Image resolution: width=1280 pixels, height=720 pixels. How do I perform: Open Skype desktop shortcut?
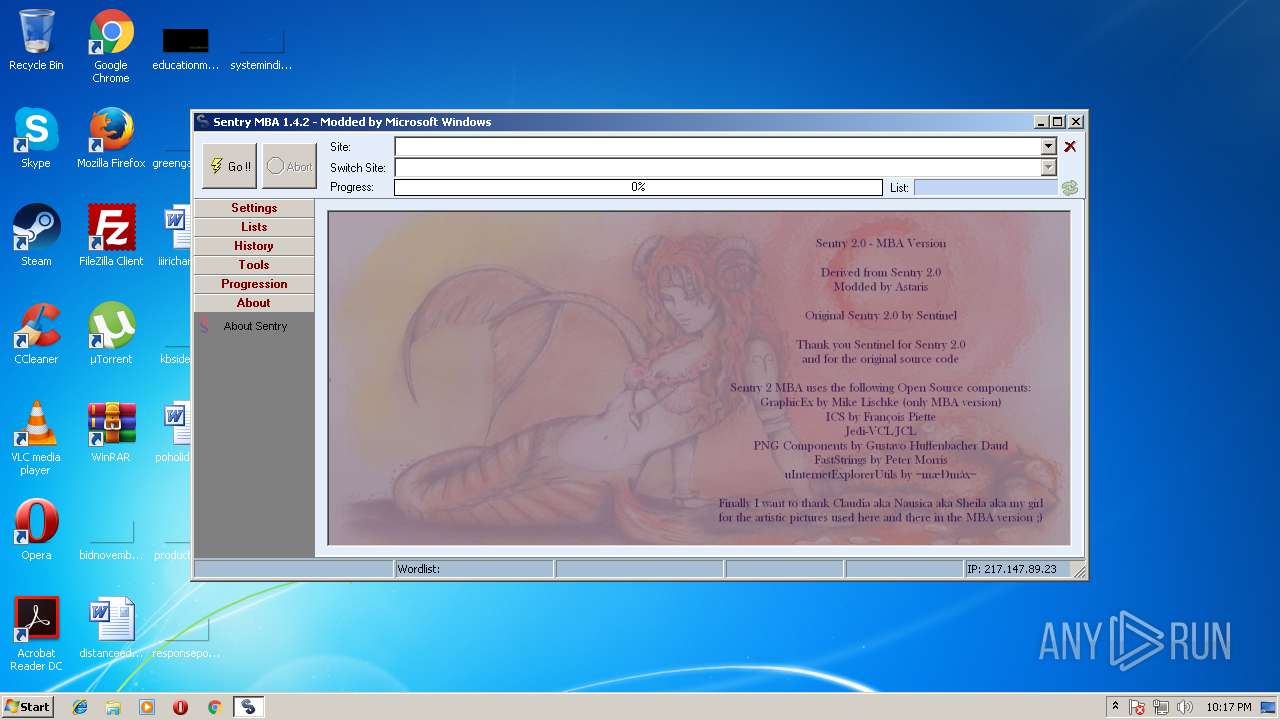(36, 138)
